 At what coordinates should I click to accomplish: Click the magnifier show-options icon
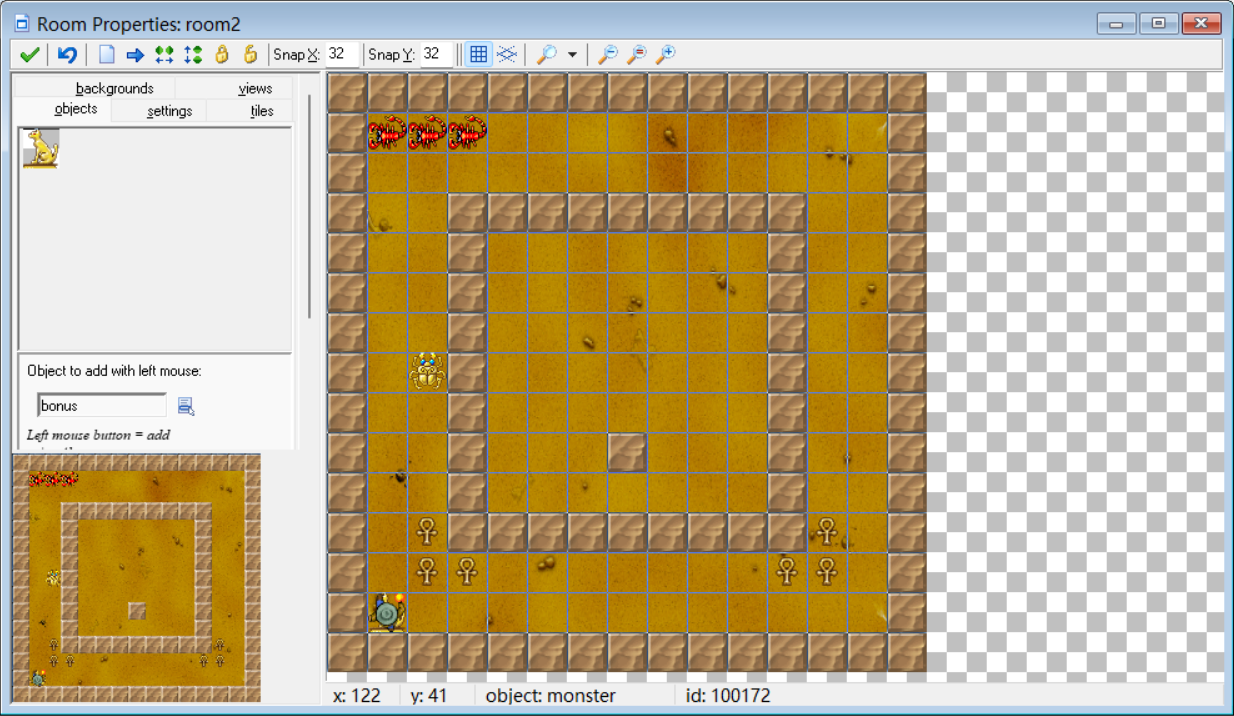point(547,55)
